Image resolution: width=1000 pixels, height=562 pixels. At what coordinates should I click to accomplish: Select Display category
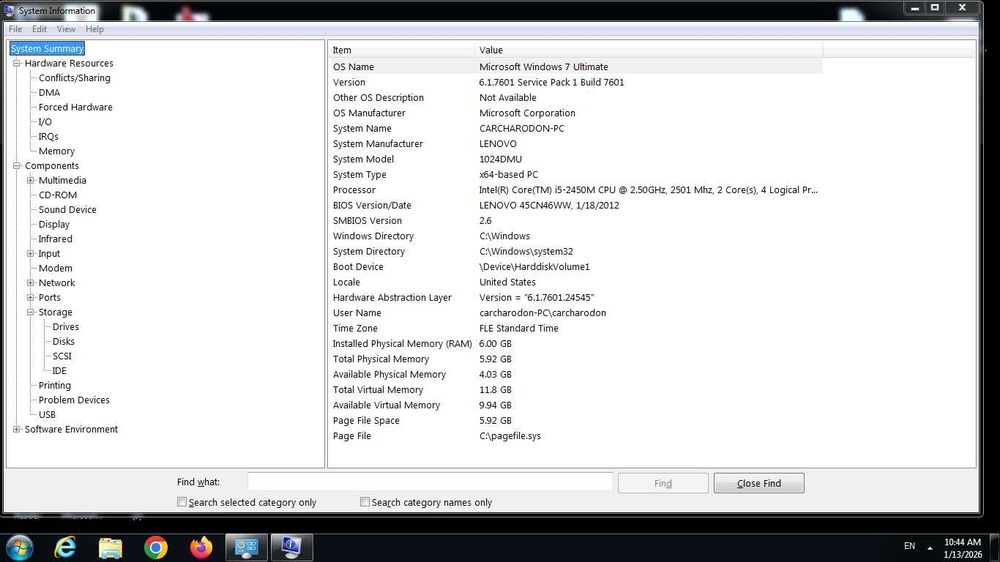pyautogui.click(x=54, y=225)
